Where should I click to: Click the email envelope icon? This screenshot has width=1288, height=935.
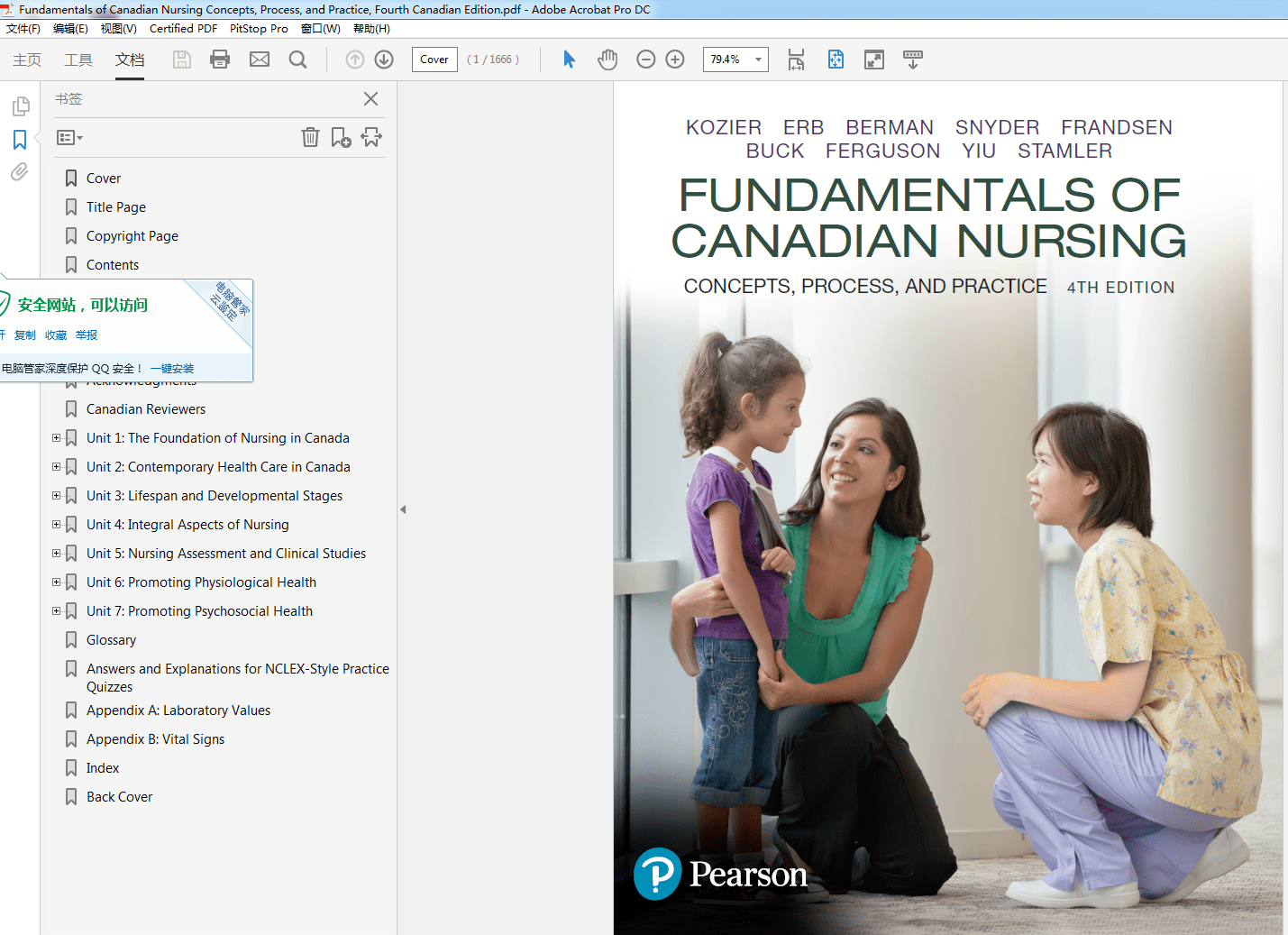(x=260, y=60)
